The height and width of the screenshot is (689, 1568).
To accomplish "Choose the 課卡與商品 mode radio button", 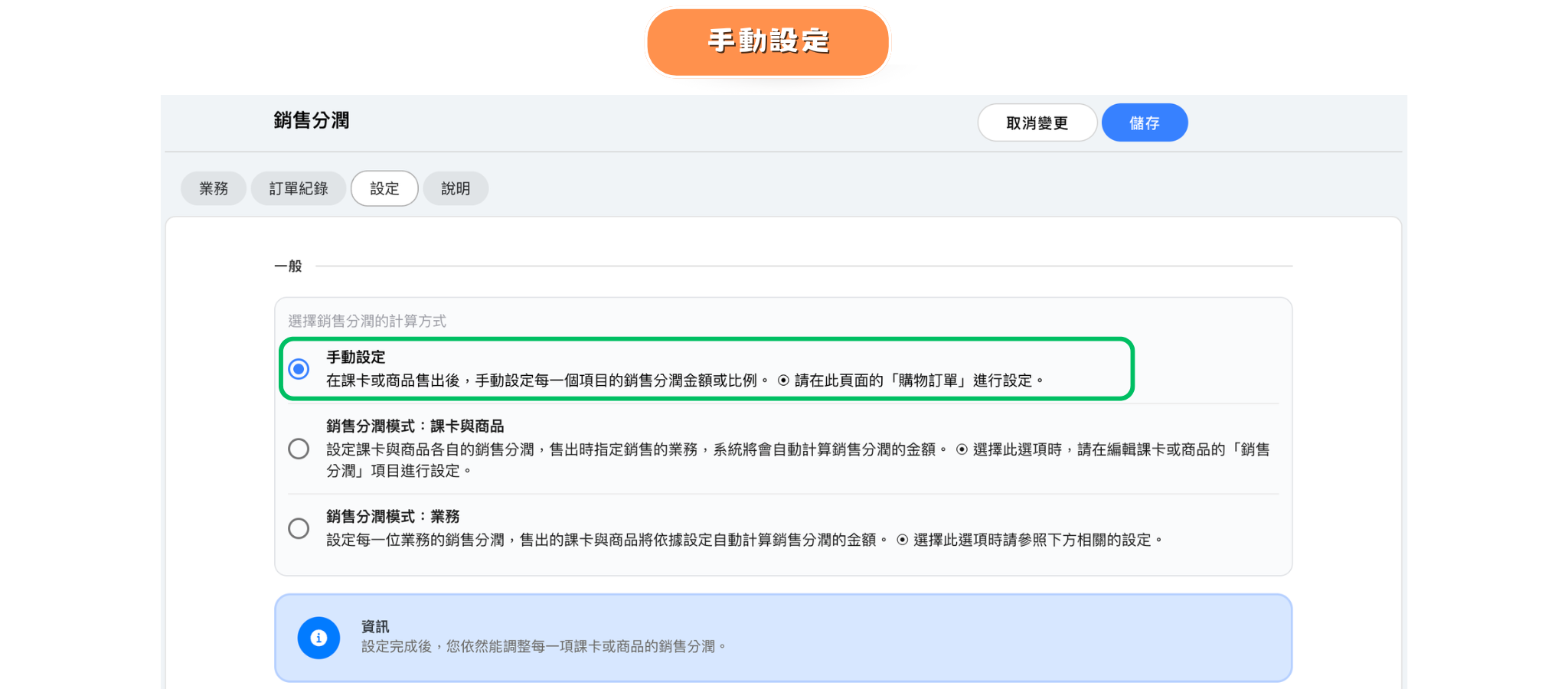I will (299, 449).
